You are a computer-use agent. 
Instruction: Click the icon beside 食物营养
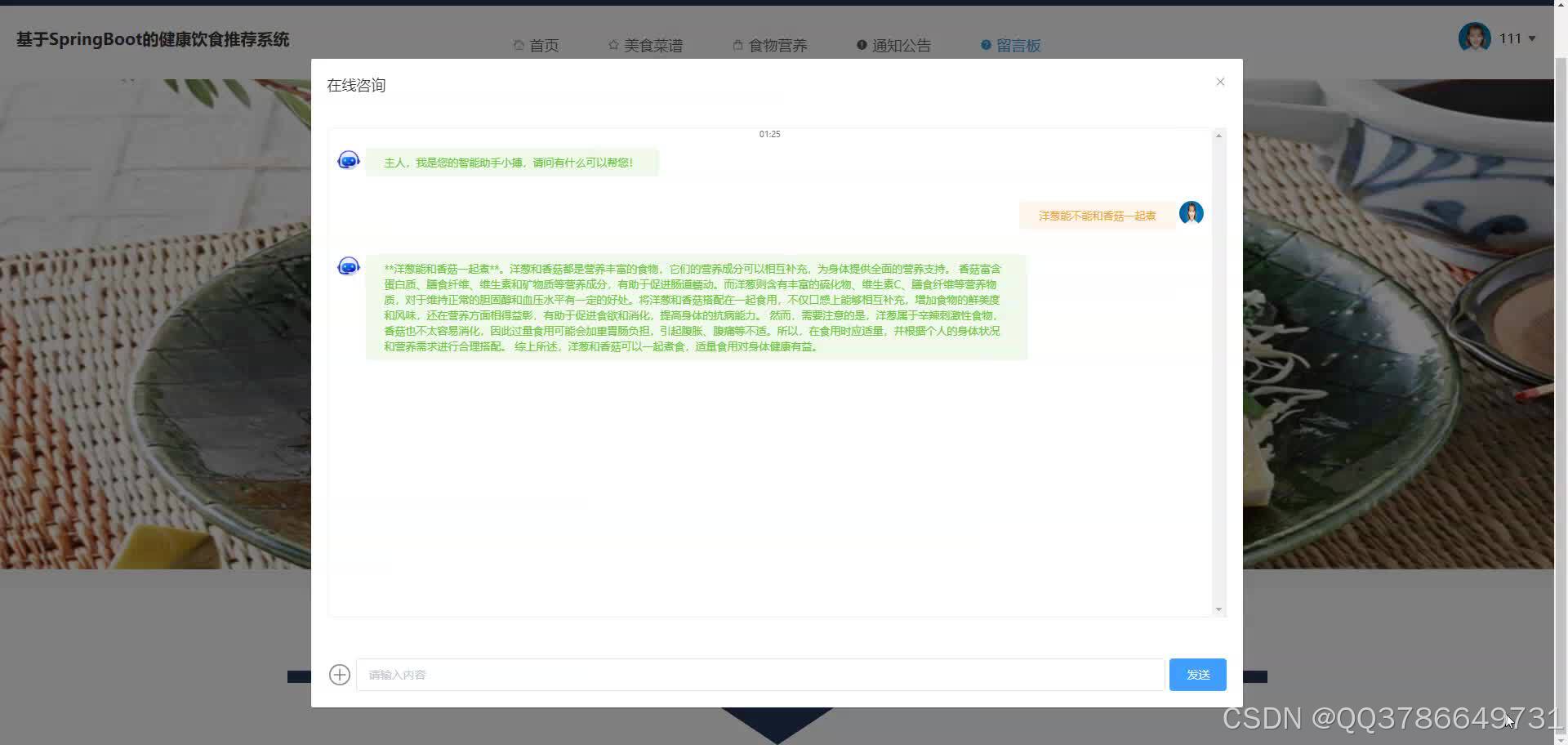click(737, 45)
